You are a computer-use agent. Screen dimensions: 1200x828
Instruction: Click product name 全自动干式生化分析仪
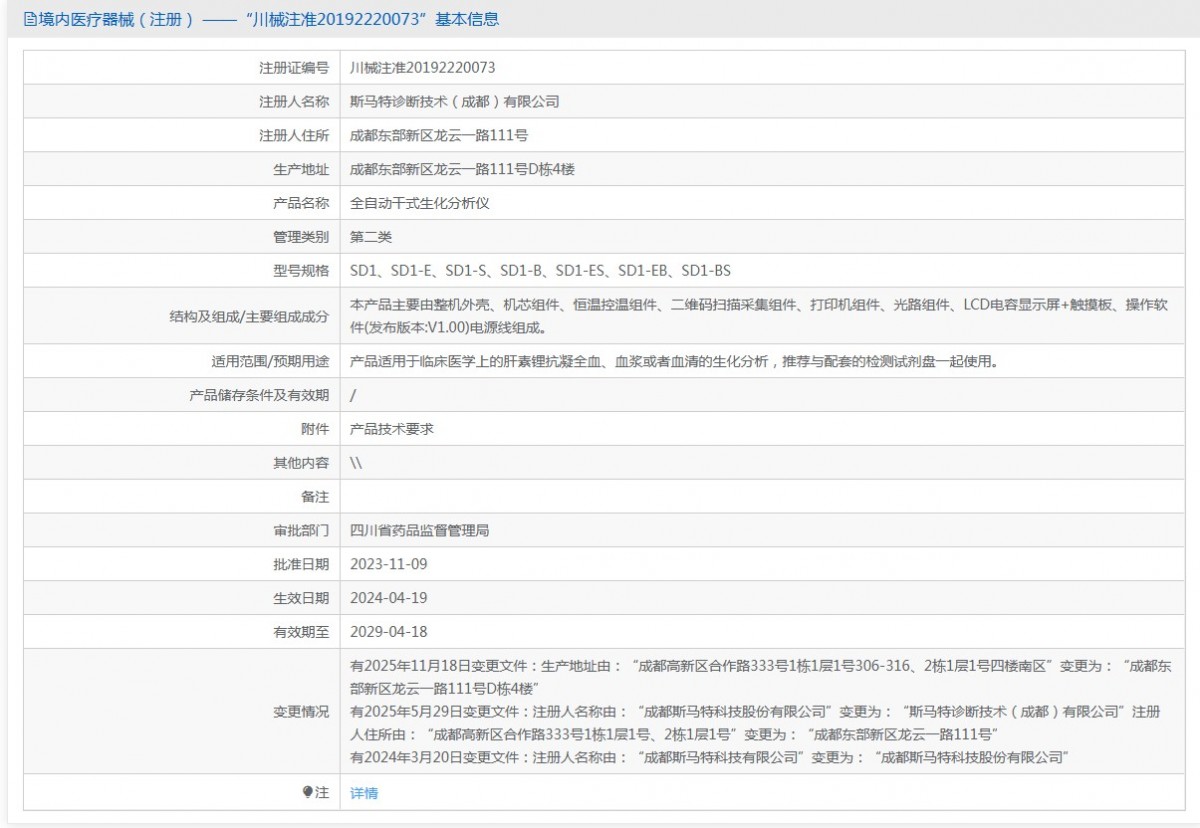point(420,203)
